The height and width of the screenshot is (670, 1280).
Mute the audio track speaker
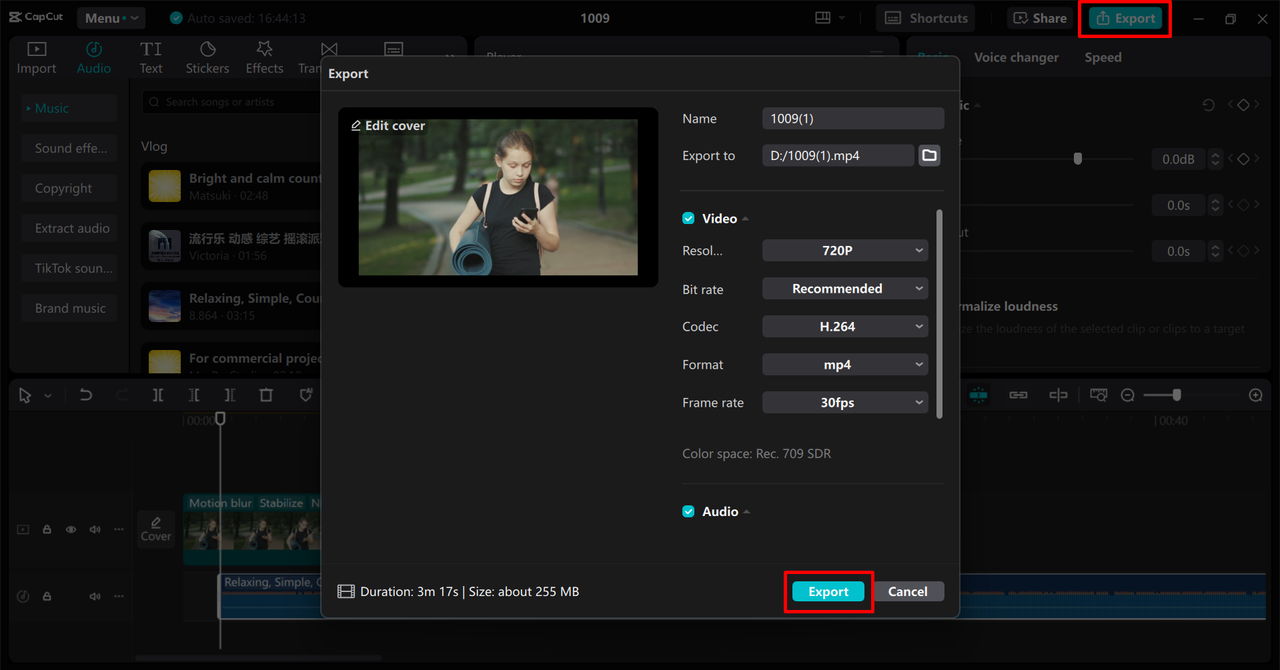pyautogui.click(x=95, y=596)
